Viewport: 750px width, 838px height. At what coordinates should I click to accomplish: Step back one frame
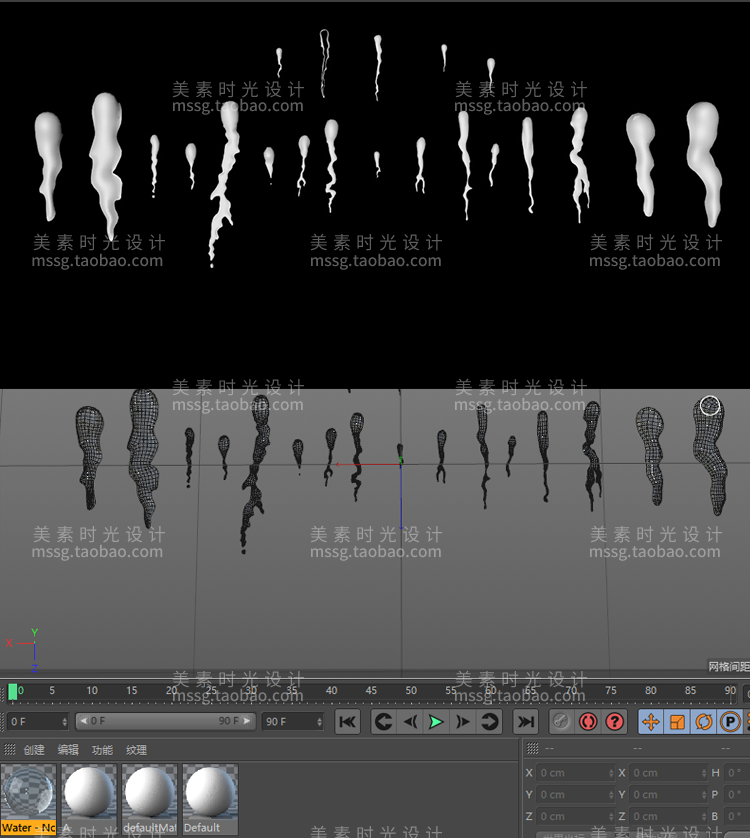pyautogui.click(x=410, y=722)
